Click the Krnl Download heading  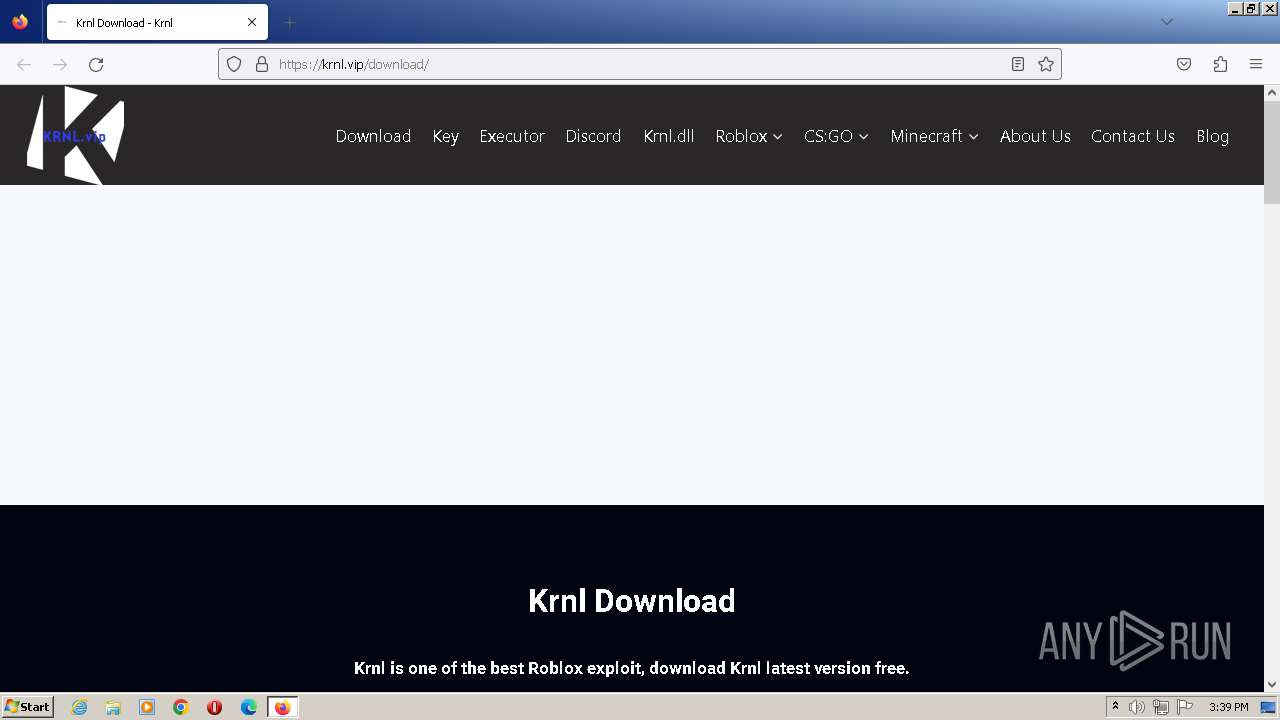(631, 600)
